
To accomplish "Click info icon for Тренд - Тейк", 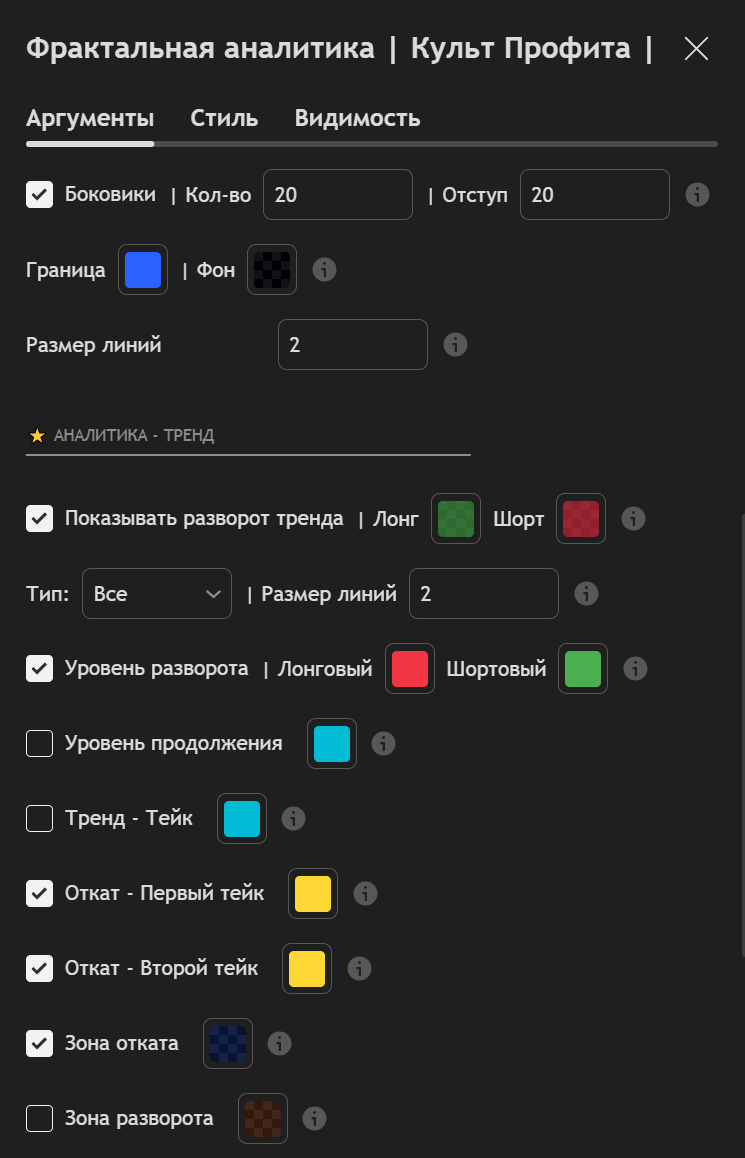I will pyautogui.click(x=293, y=818).
